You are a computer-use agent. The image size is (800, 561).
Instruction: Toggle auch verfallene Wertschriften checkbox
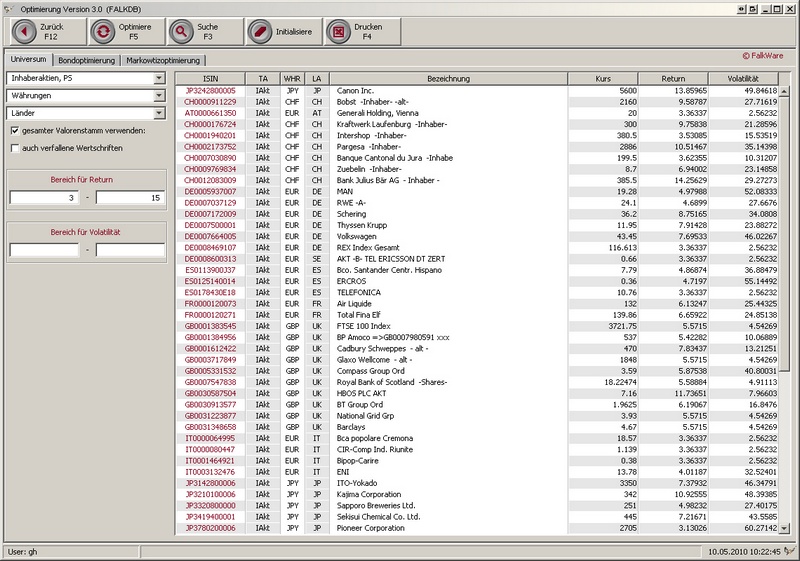15,148
